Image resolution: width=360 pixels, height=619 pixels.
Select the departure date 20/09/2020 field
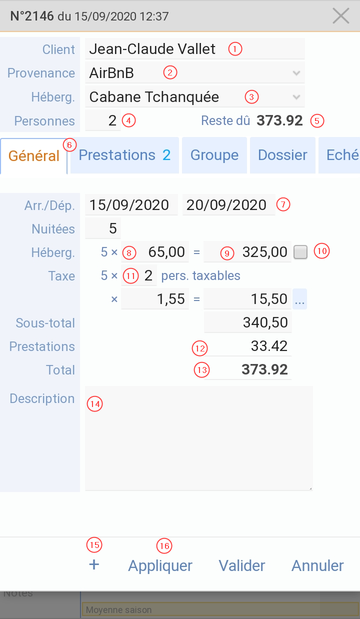[x=229, y=205]
